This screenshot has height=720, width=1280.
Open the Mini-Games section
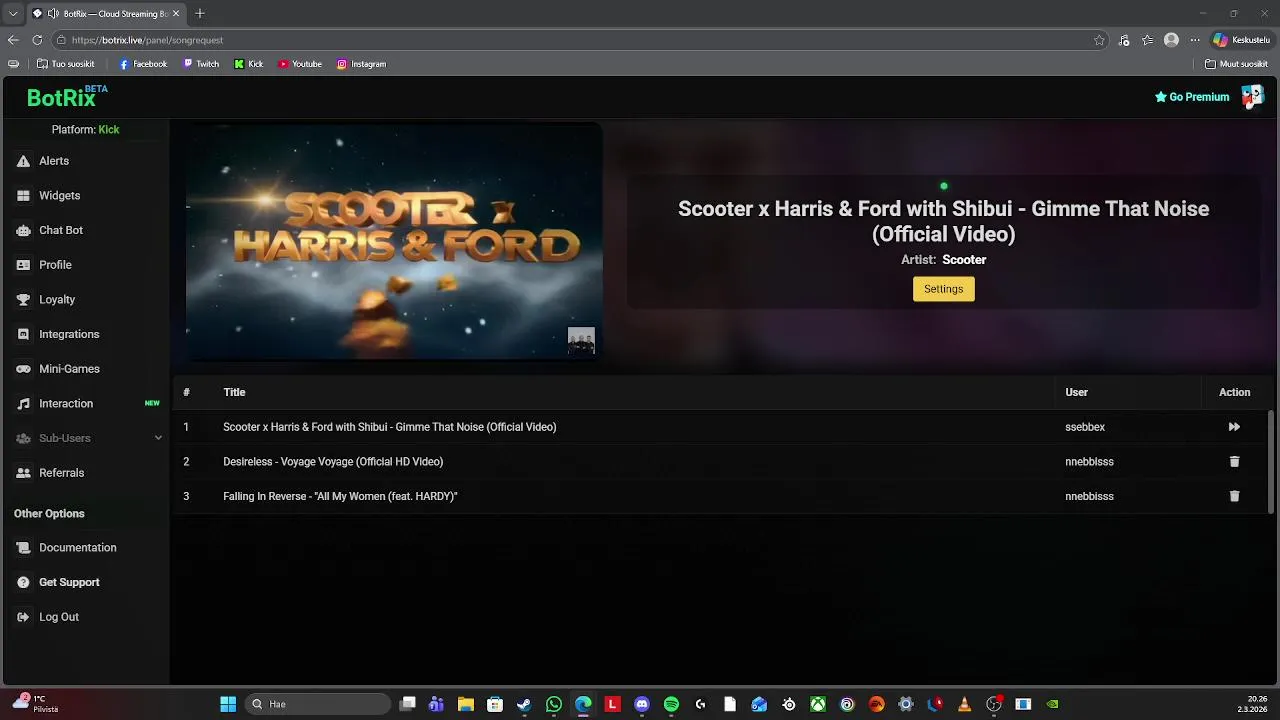[69, 369]
